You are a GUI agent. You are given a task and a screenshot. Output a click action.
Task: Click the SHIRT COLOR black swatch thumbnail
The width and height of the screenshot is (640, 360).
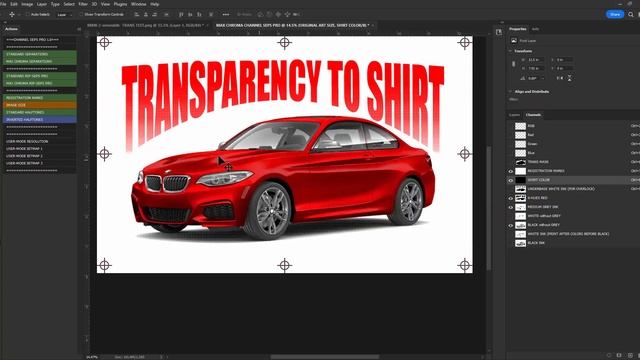coord(520,180)
